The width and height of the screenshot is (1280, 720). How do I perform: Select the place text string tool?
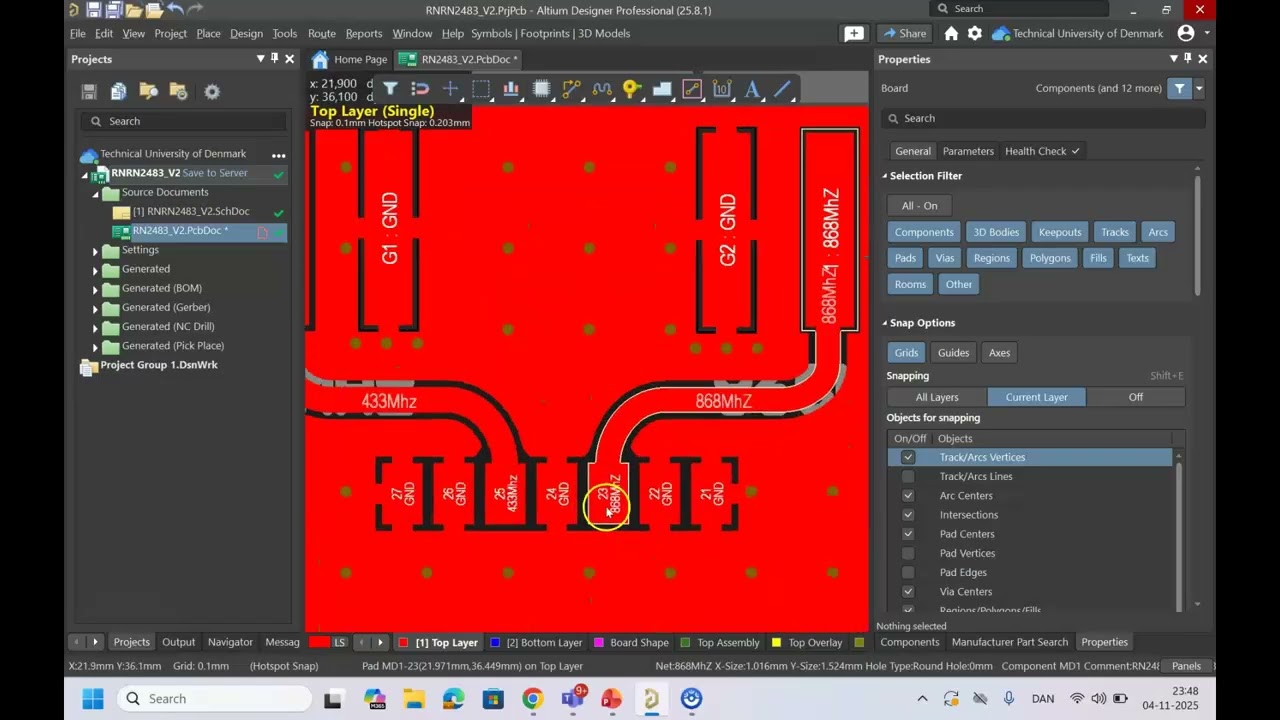[x=752, y=89]
